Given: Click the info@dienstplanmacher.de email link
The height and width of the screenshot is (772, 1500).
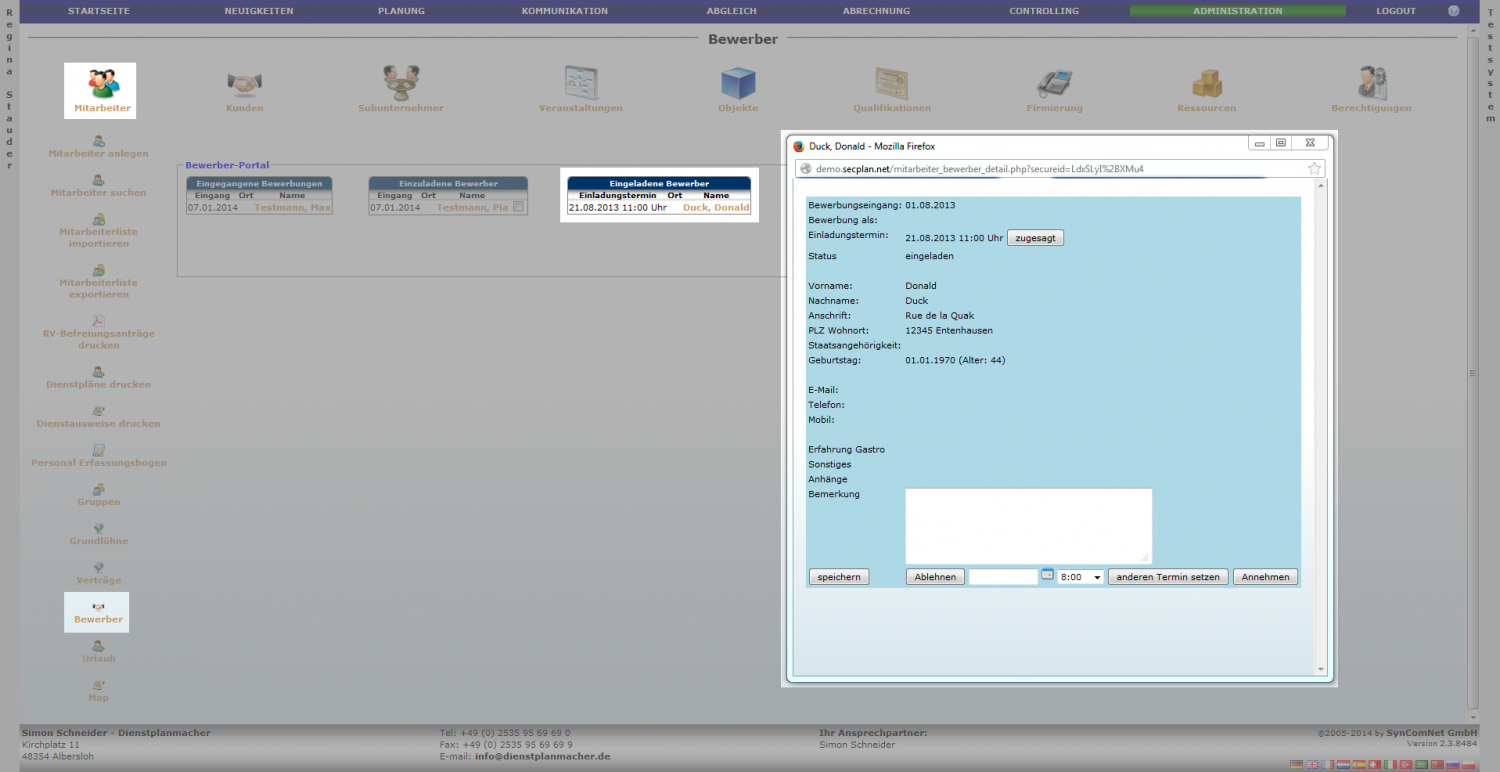Looking at the screenshot, I should tap(542, 756).
